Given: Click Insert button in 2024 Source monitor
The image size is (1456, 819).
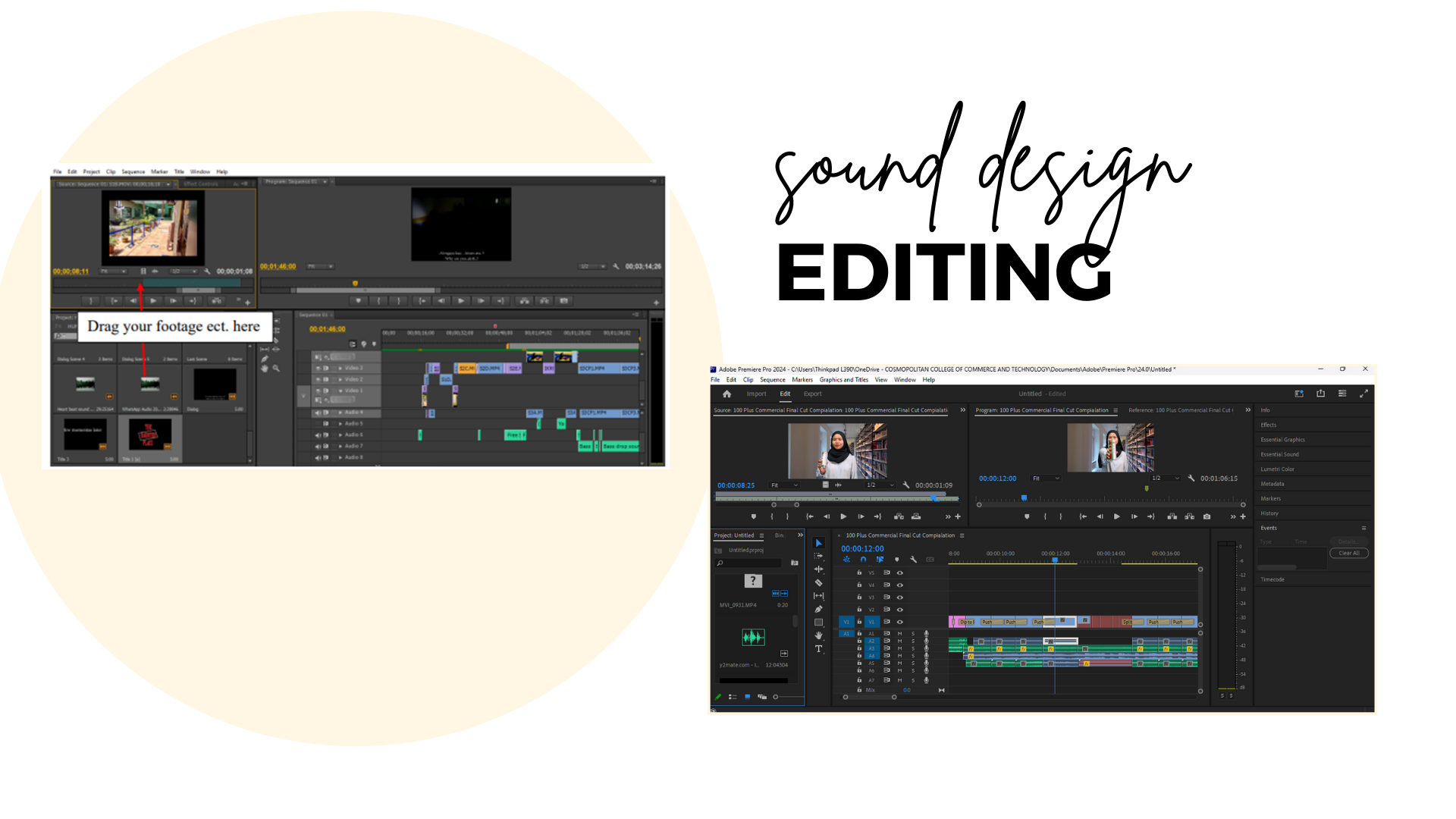Looking at the screenshot, I should [x=899, y=516].
